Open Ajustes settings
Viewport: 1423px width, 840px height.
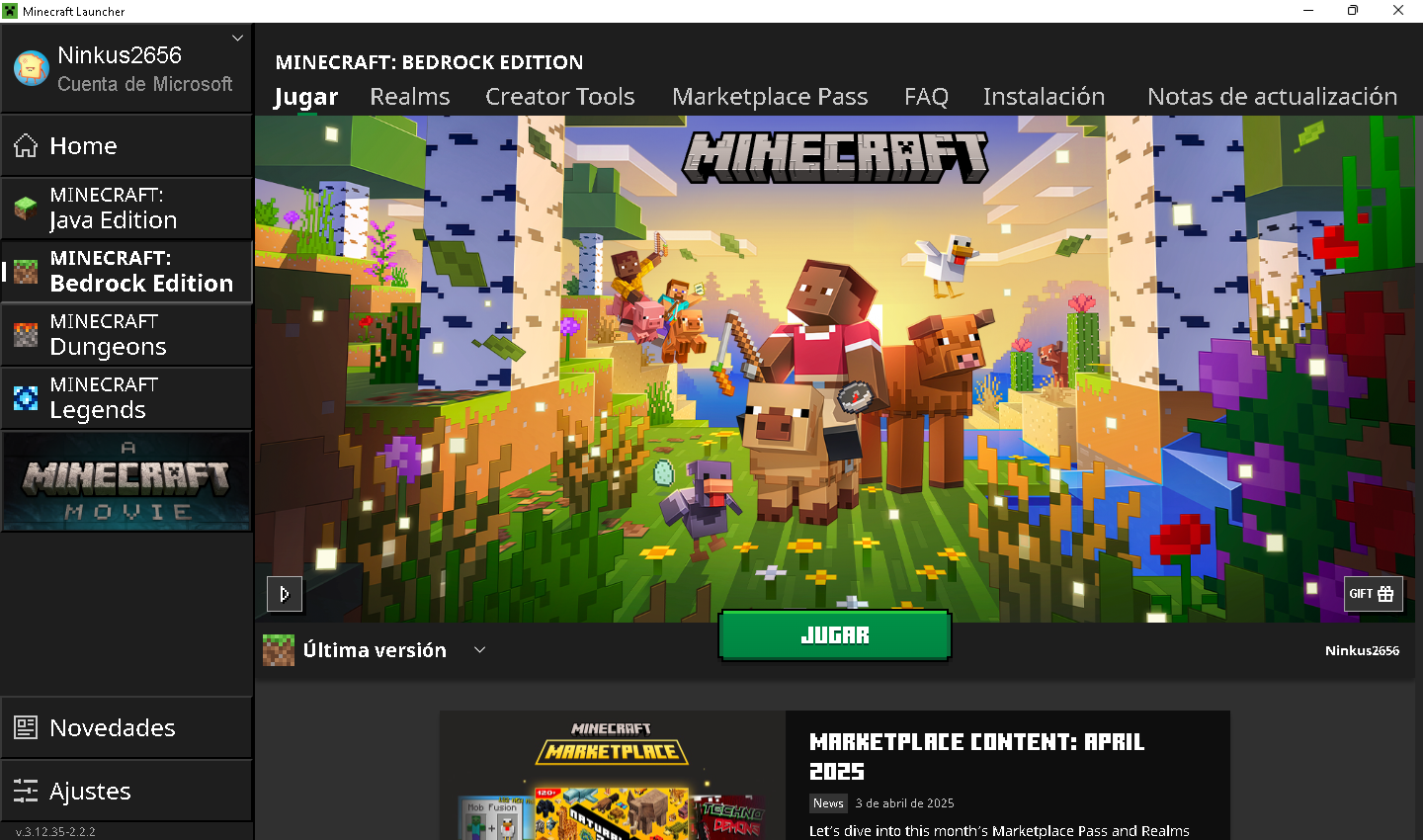point(126,791)
